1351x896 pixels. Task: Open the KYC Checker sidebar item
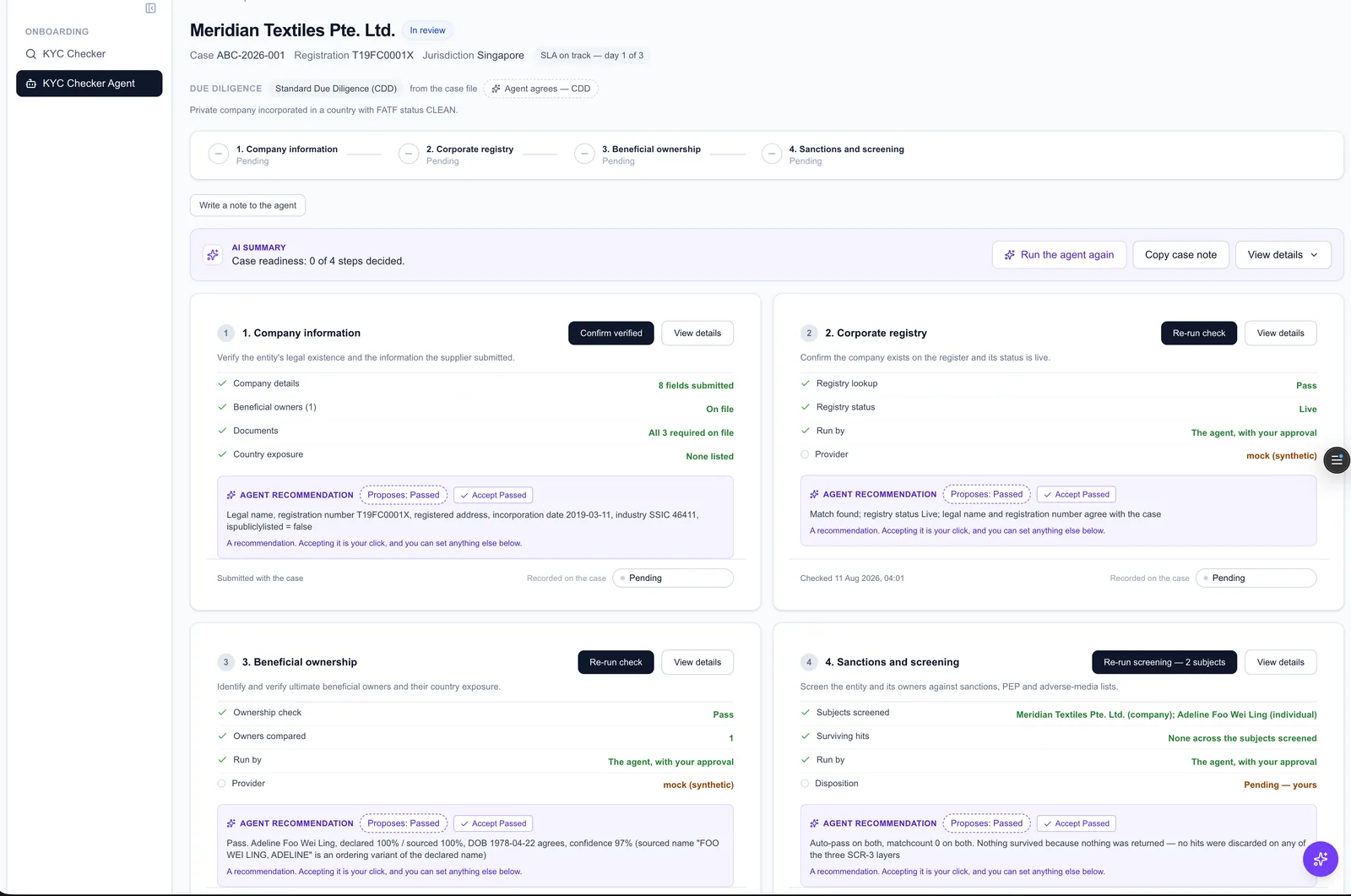tap(90, 54)
